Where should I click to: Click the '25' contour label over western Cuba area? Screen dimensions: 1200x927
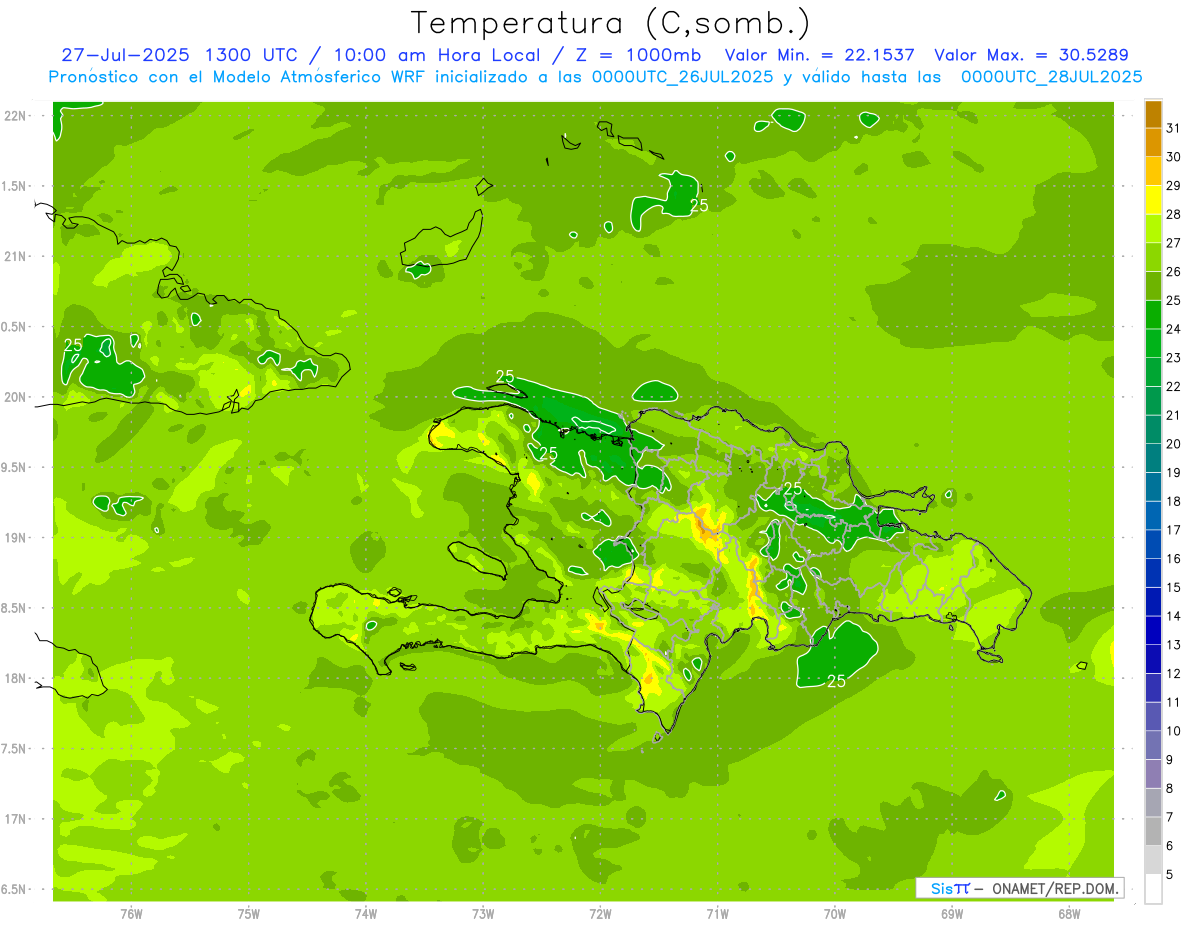click(x=73, y=345)
